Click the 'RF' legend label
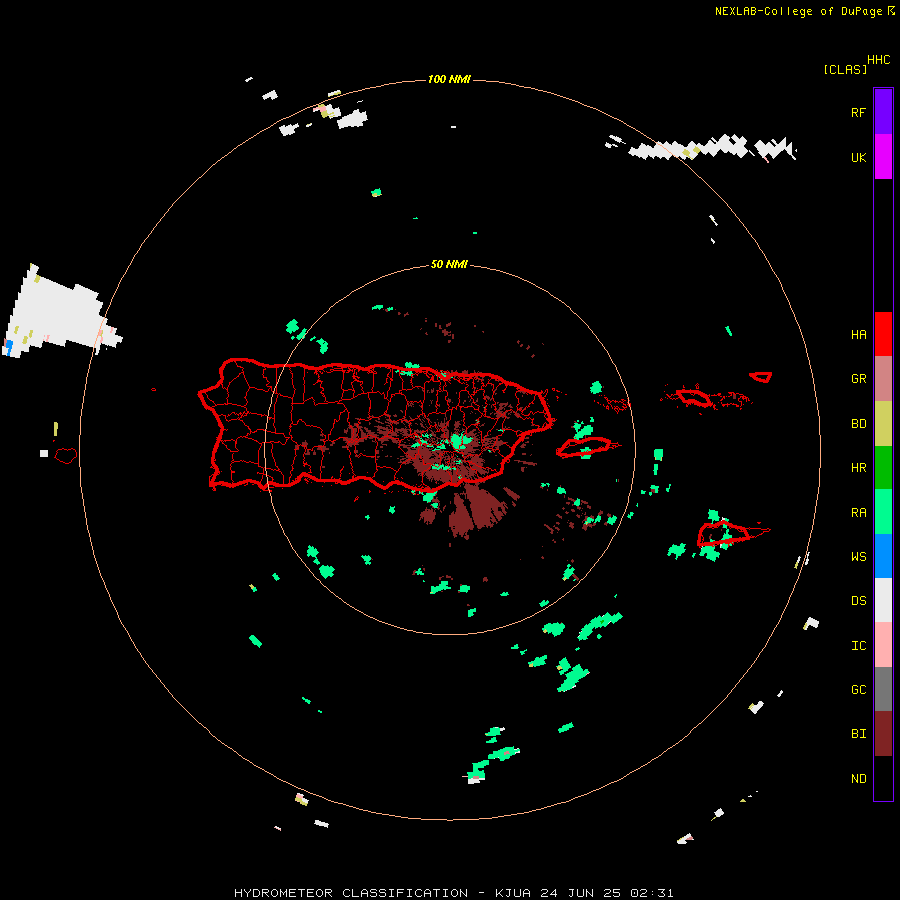900x900 pixels. (x=858, y=112)
